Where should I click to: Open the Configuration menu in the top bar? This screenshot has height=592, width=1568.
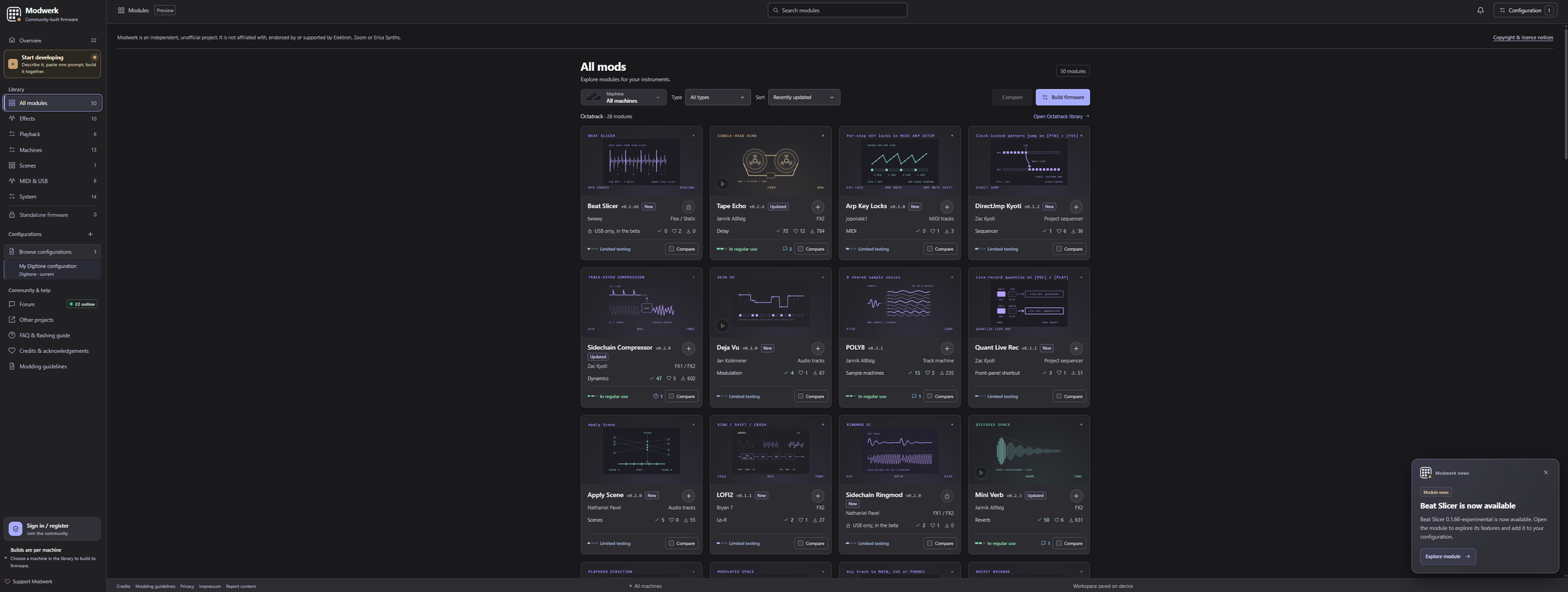pos(1525,10)
